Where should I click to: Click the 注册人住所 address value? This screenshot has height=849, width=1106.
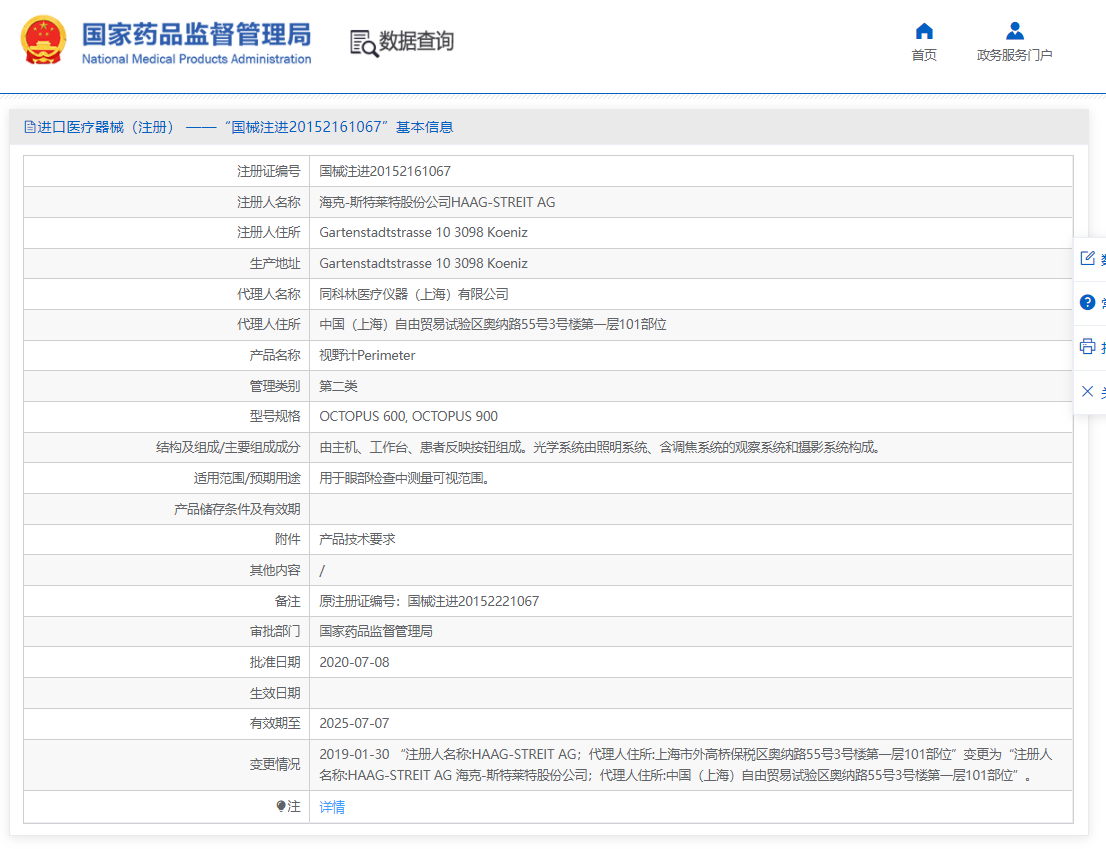423,233
